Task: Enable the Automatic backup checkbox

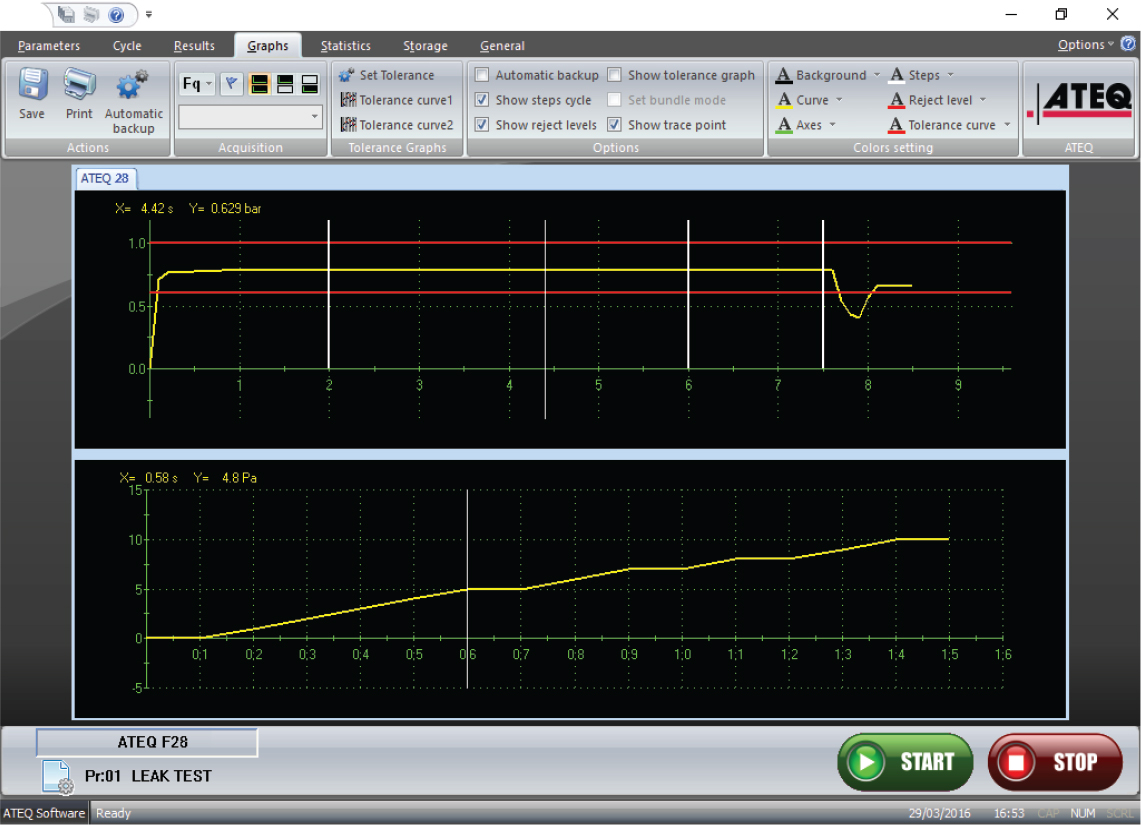Action: point(482,75)
